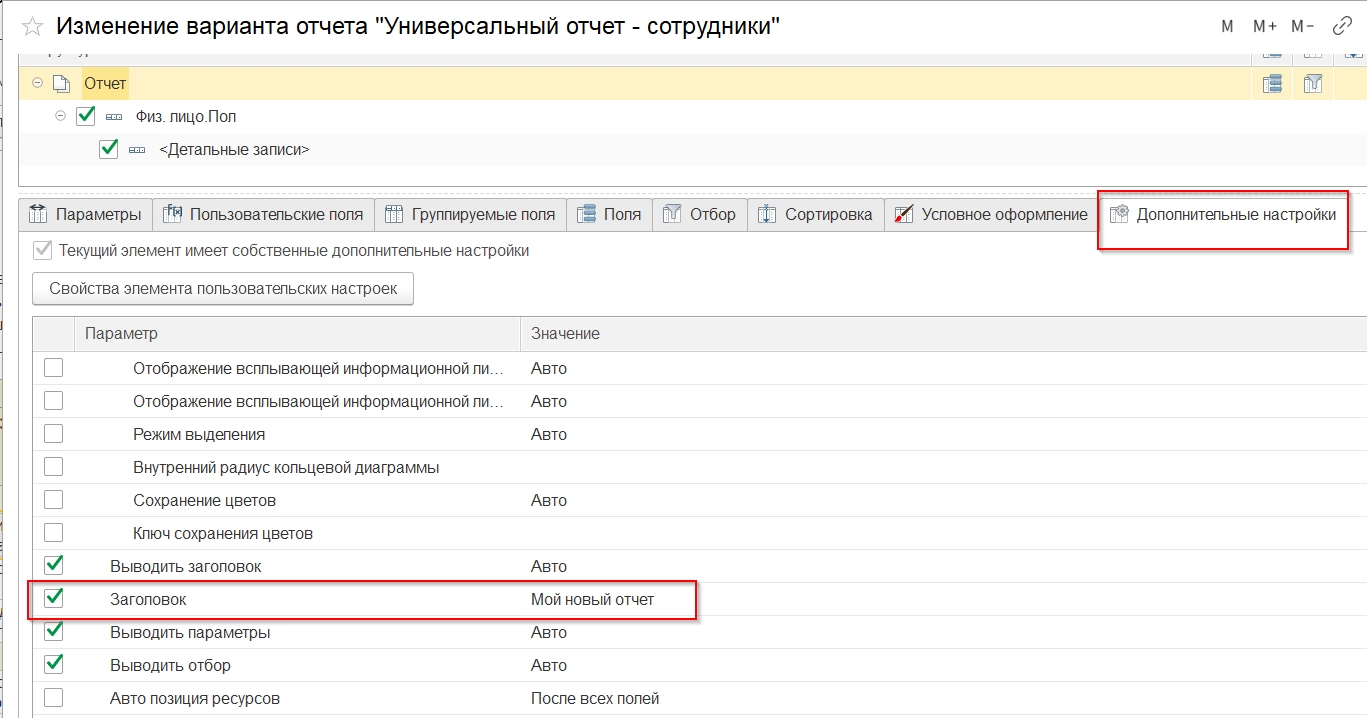Enable the Внутренний радиус кольцевой диаграммы checkbox
This screenshot has width=1367, height=718.
pyautogui.click(x=54, y=467)
